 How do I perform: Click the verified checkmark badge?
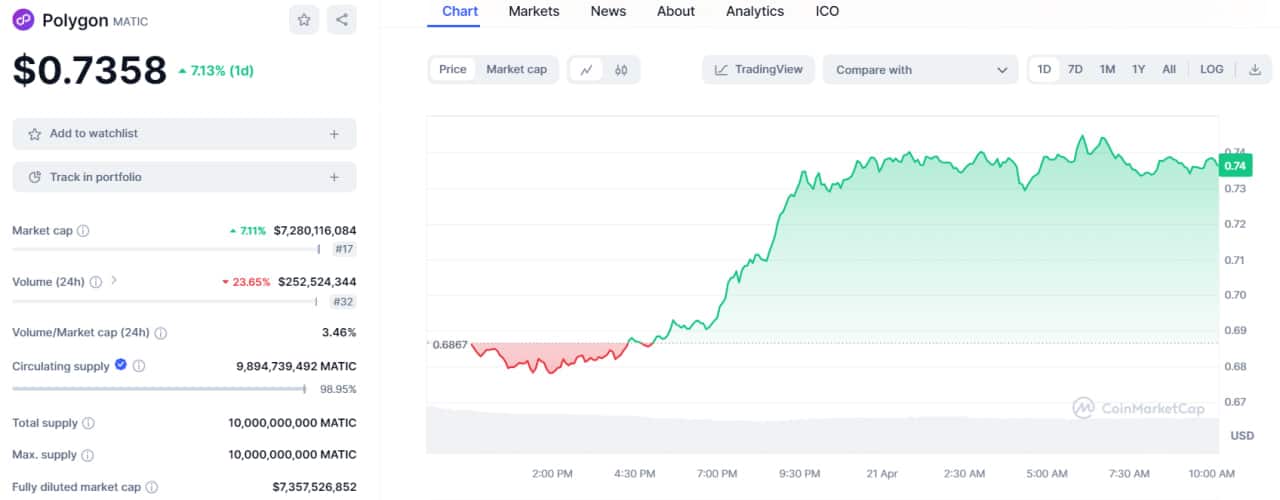[121, 365]
